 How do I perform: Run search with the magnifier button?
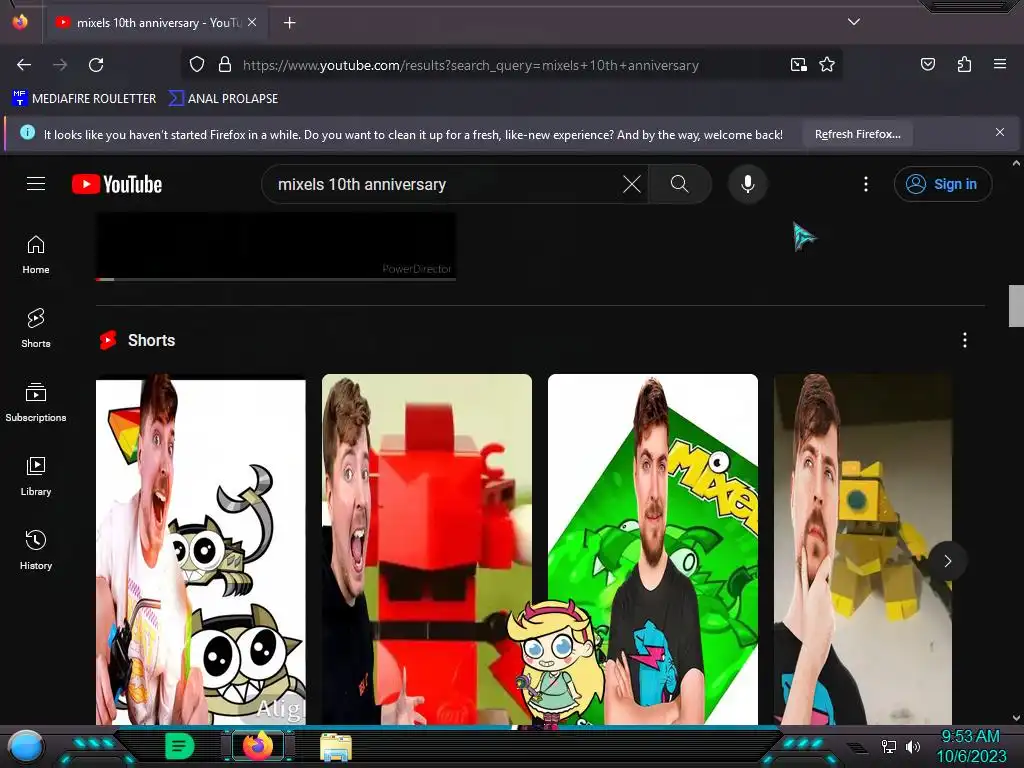tap(680, 184)
